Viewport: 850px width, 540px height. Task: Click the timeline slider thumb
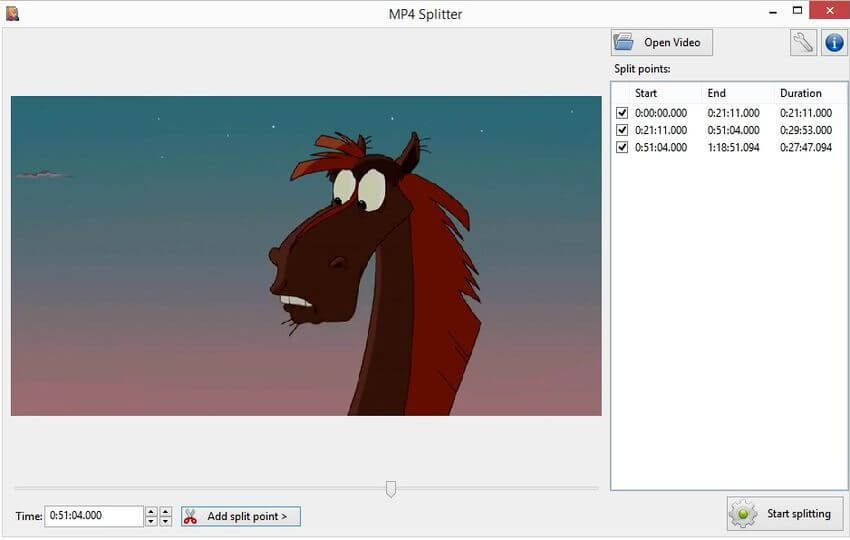(391, 488)
